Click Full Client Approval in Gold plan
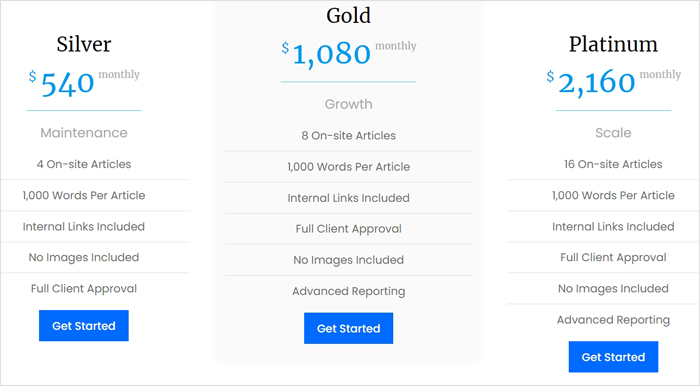The width and height of the screenshot is (700, 386). pos(349,229)
